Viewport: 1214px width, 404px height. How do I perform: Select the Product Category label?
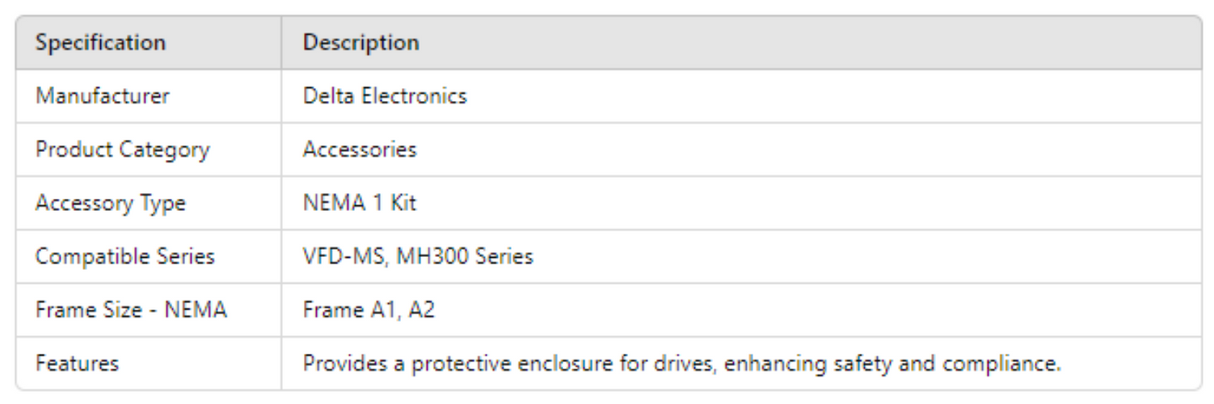[122, 150]
